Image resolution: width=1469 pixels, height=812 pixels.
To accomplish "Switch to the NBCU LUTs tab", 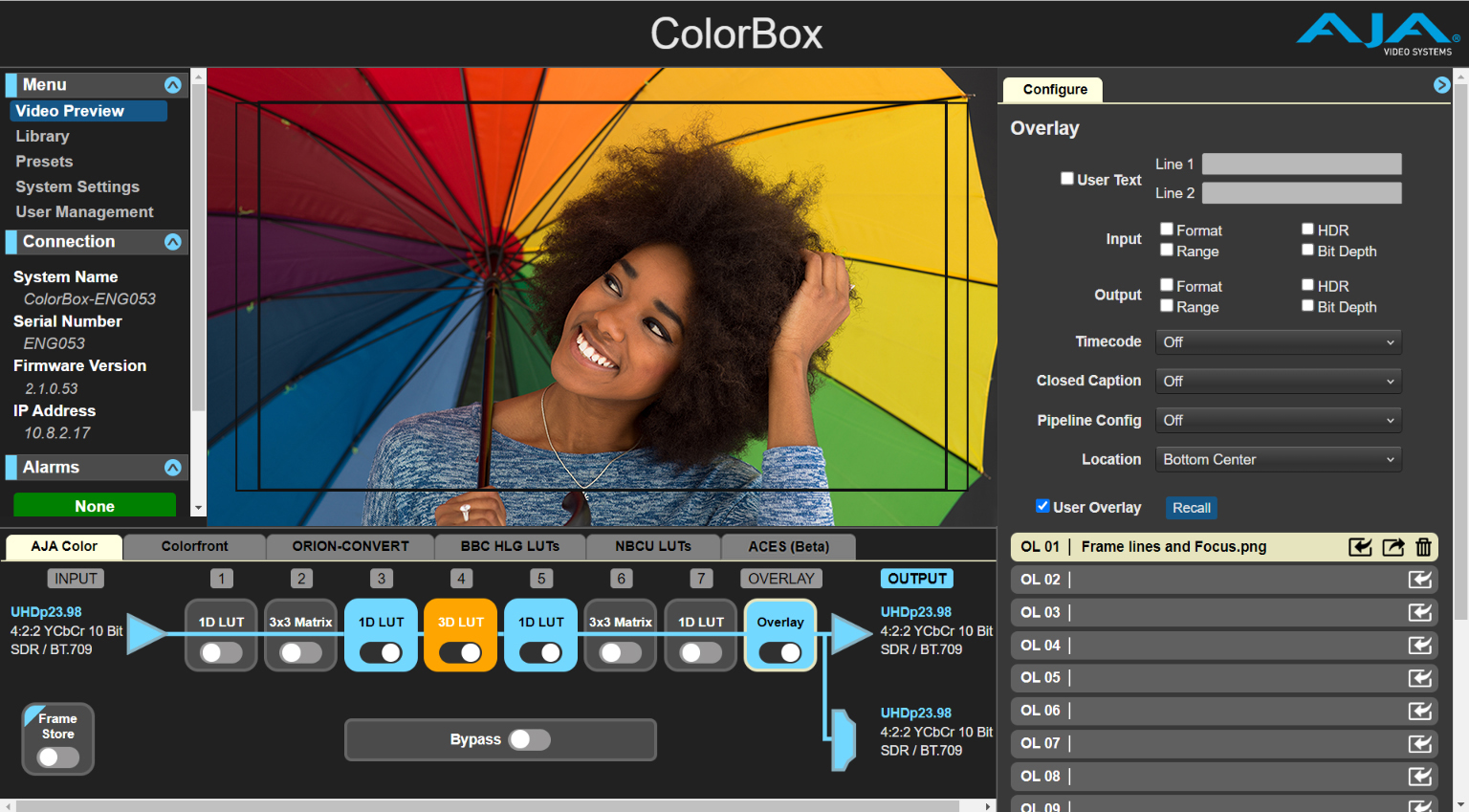I will [653, 546].
